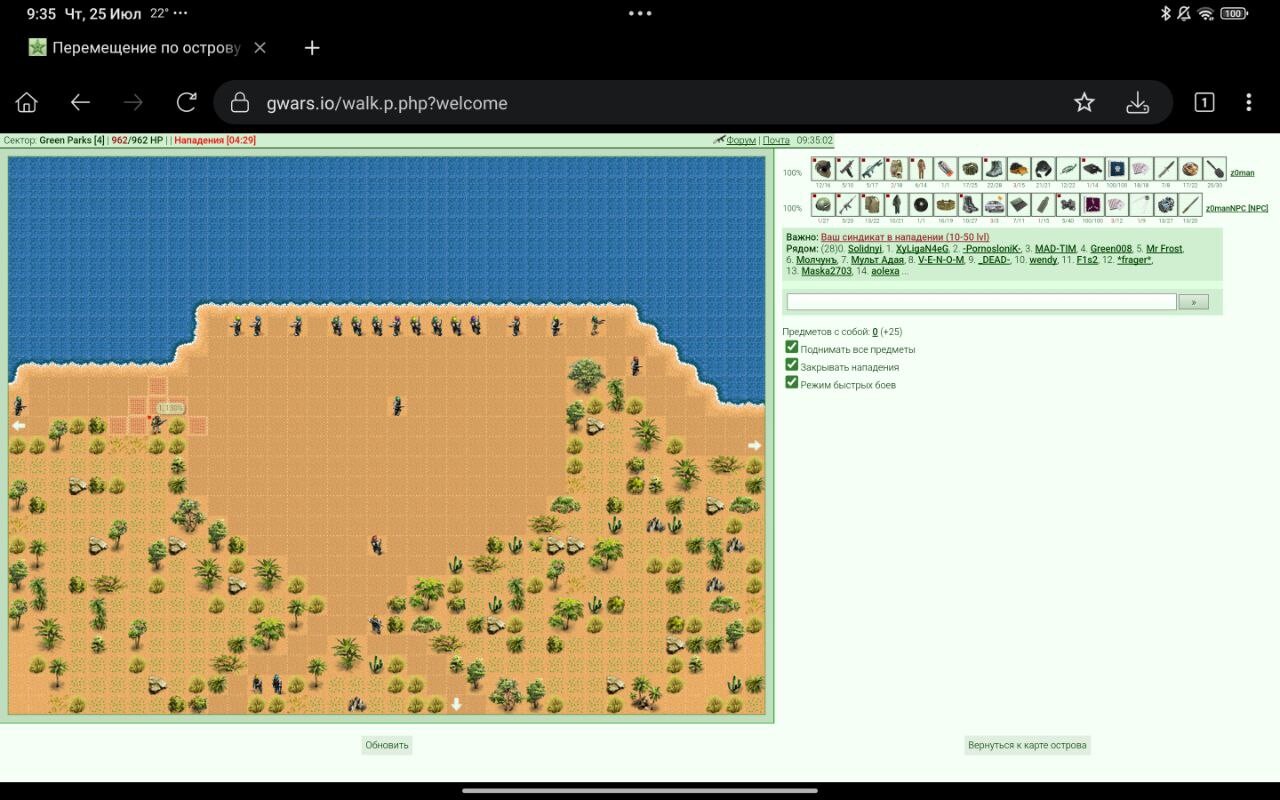Open a new tab with the plus button

pos(312,47)
